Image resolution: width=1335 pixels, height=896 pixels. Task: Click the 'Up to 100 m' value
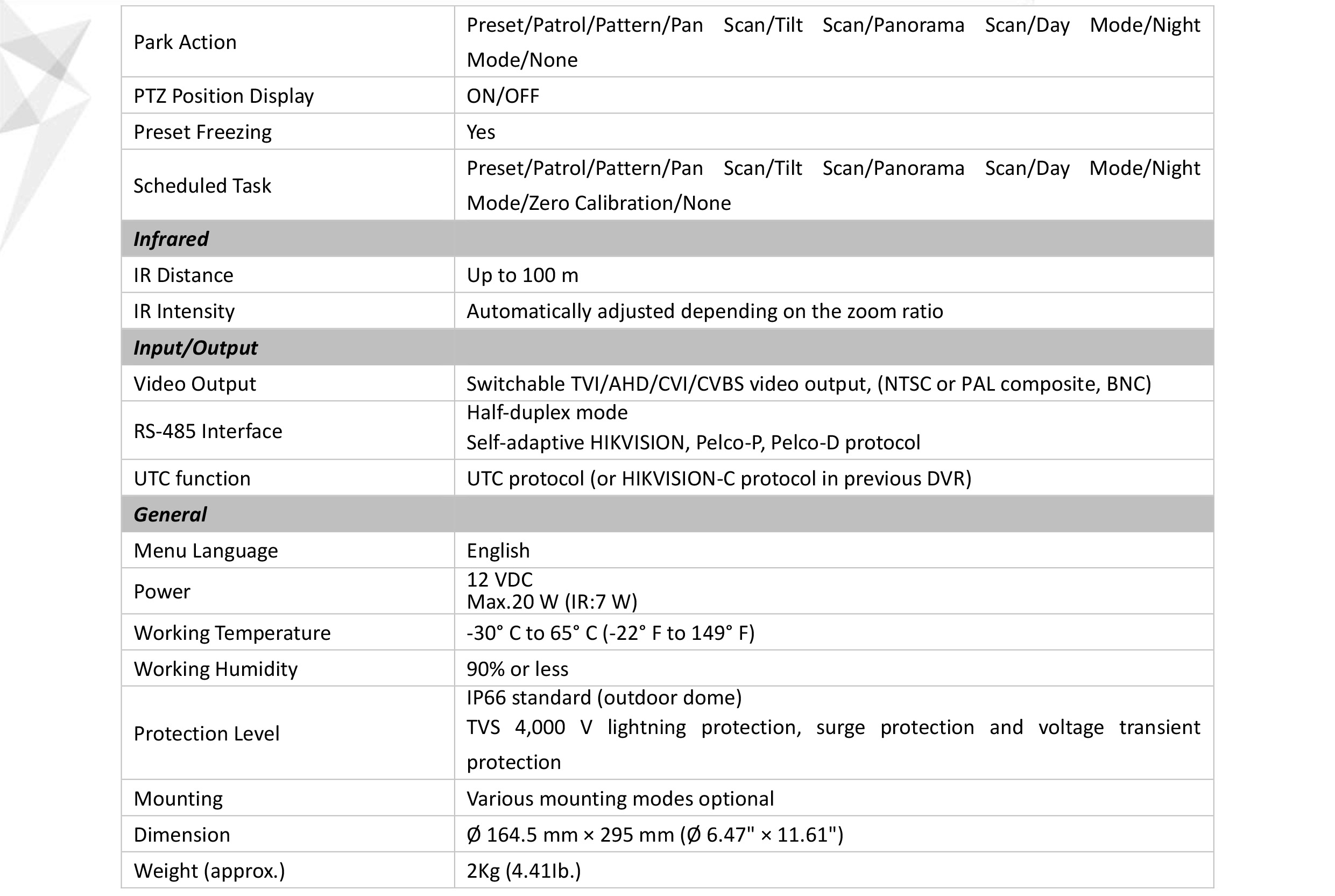[522, 276]
